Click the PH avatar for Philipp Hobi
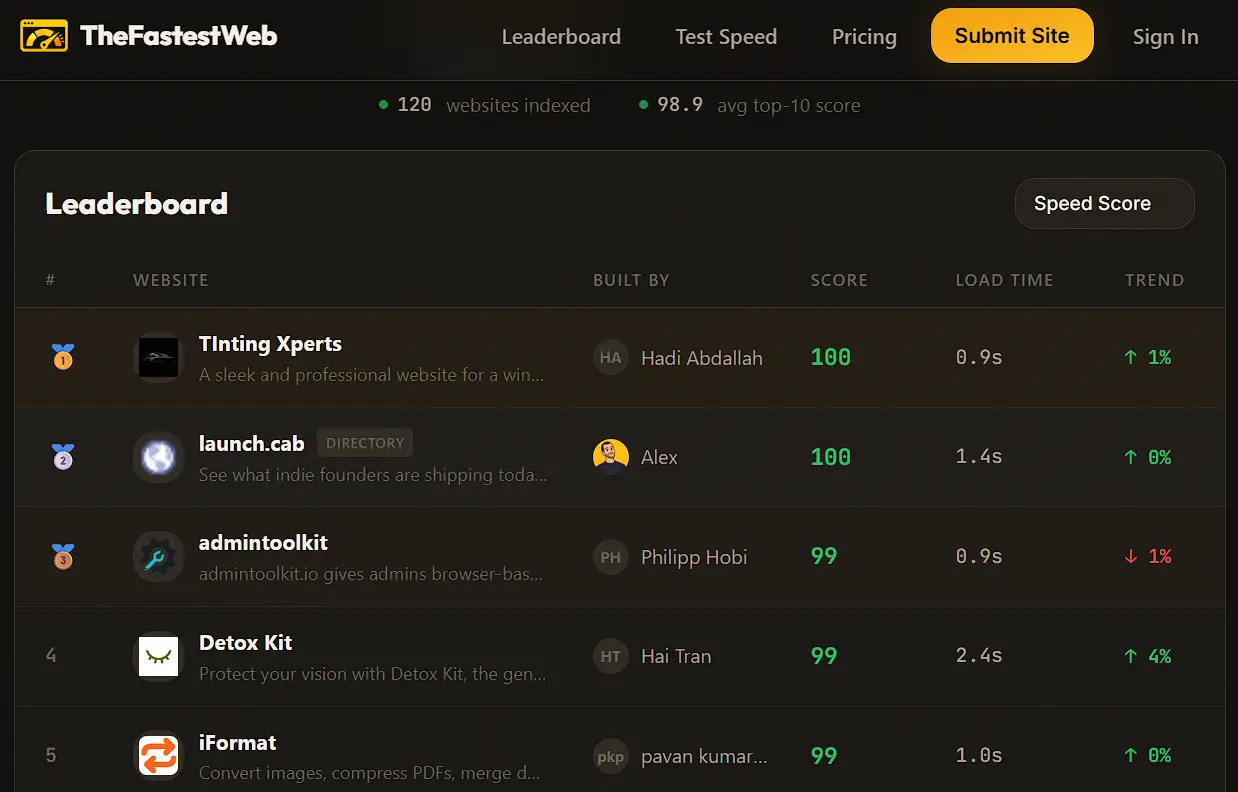 [x=611, y=556]
